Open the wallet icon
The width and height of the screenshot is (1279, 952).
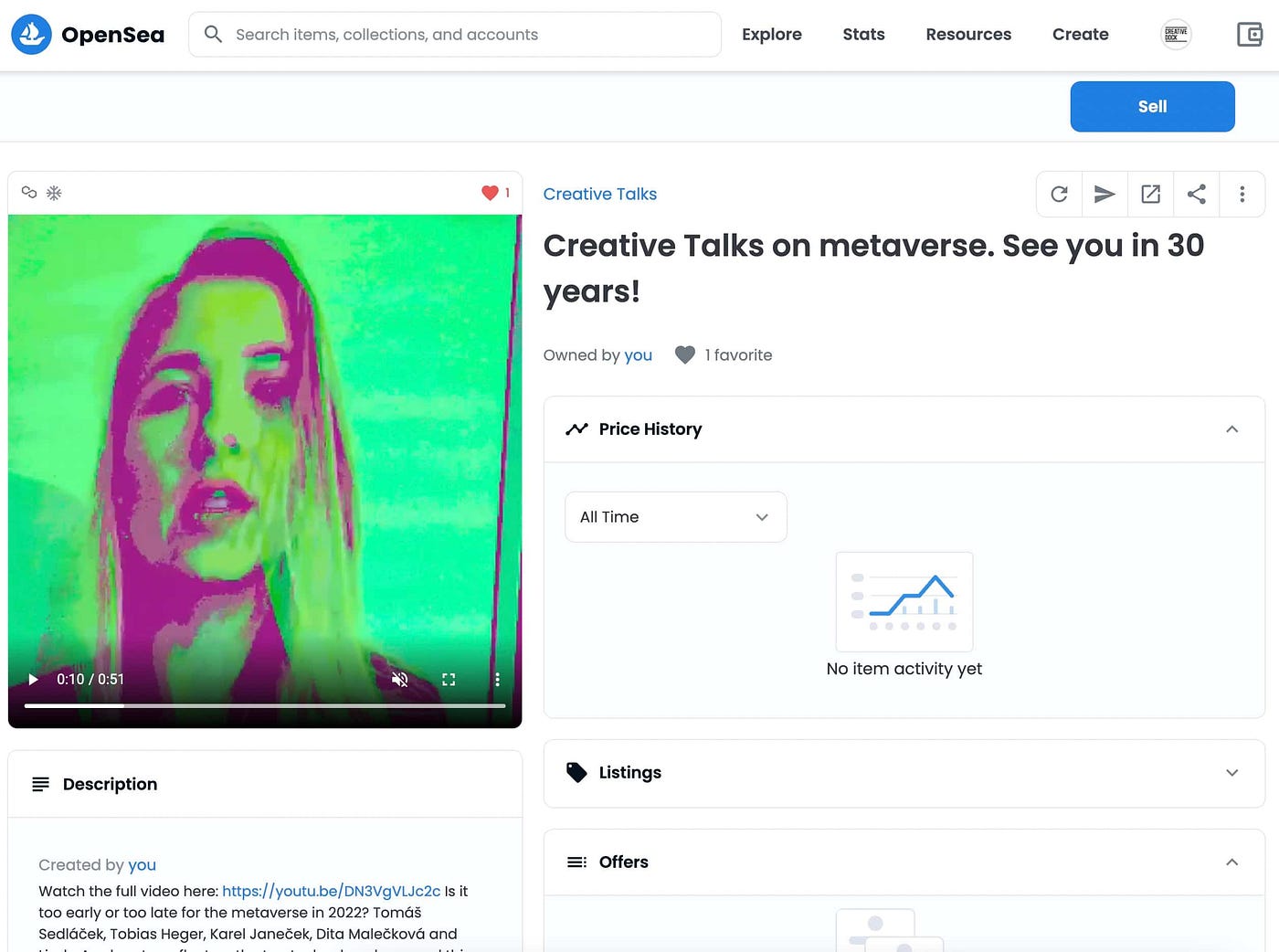[1249, 35]
